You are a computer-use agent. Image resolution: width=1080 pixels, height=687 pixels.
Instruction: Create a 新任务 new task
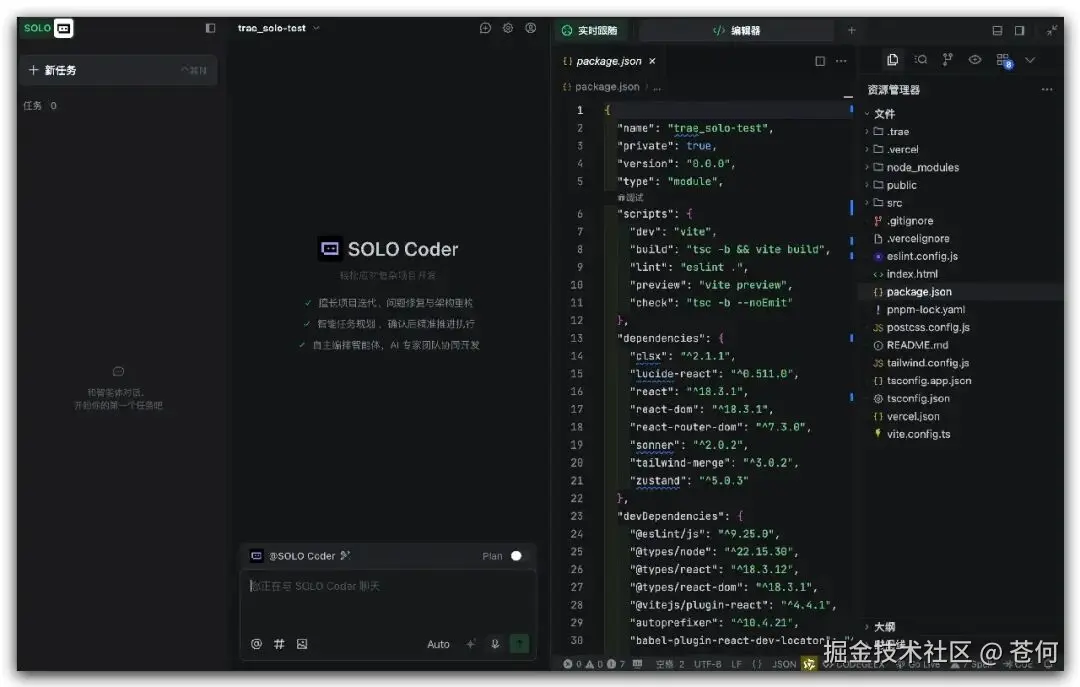(x=118, y=70)
